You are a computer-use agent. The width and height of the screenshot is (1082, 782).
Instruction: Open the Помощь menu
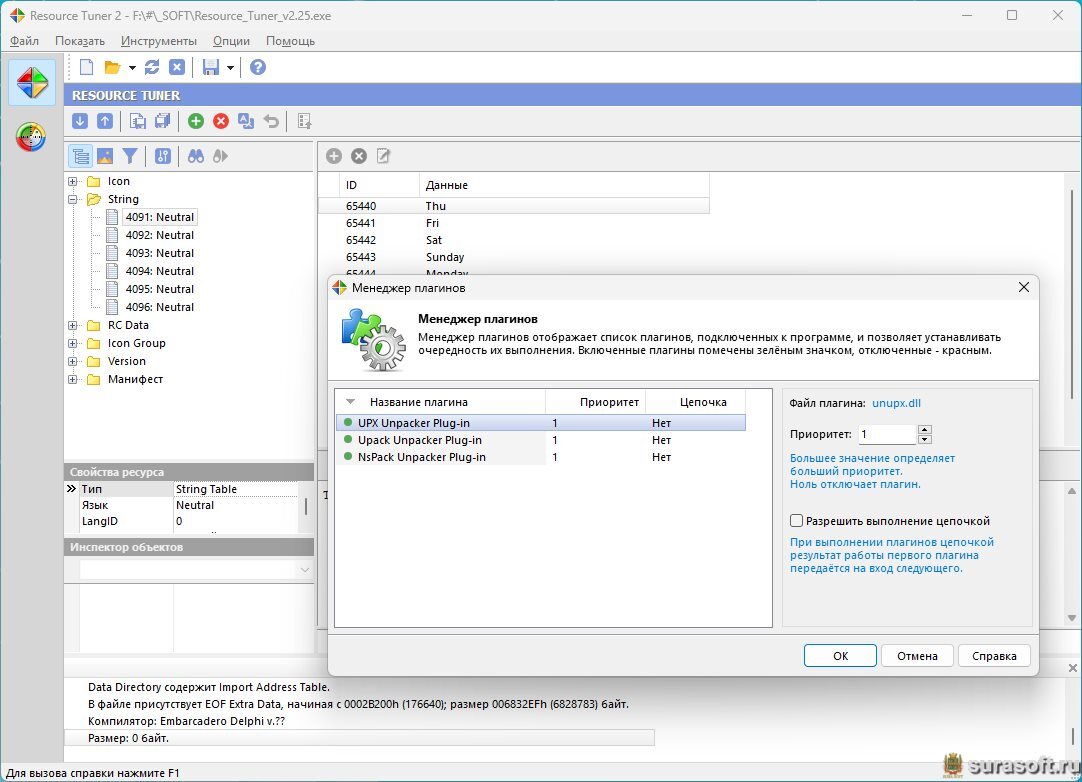pyautogui.click(x=291, y=41)
